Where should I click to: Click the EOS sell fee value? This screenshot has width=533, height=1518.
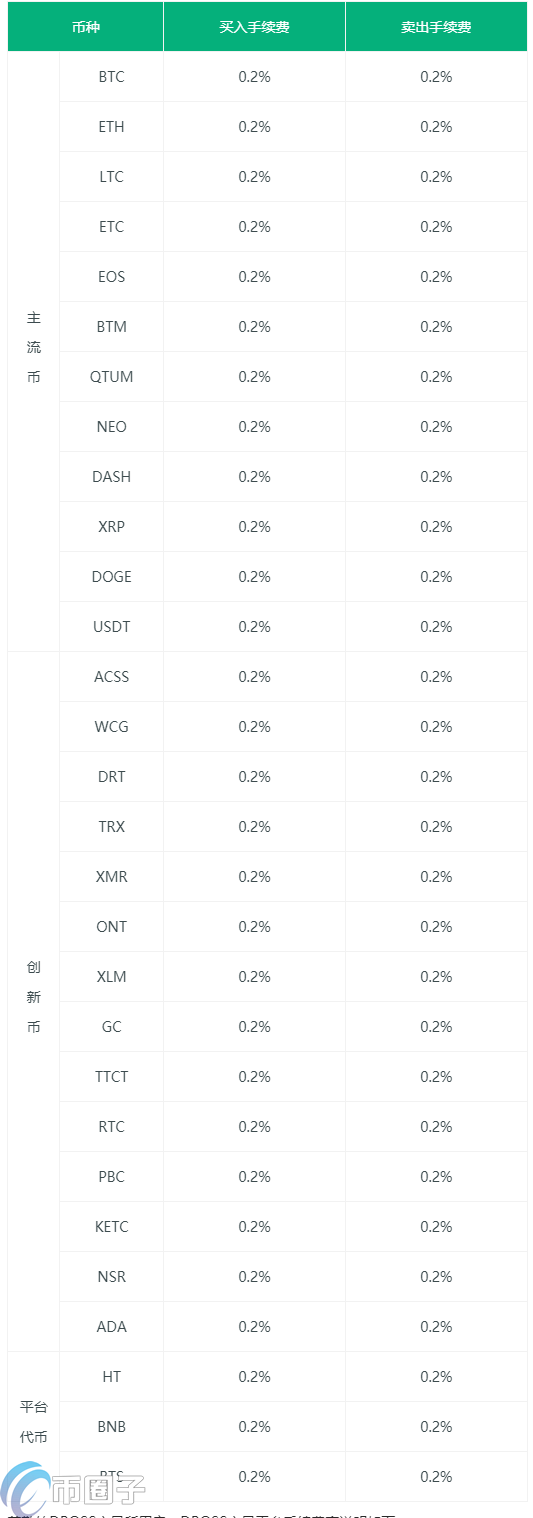(x=436, y=277)
